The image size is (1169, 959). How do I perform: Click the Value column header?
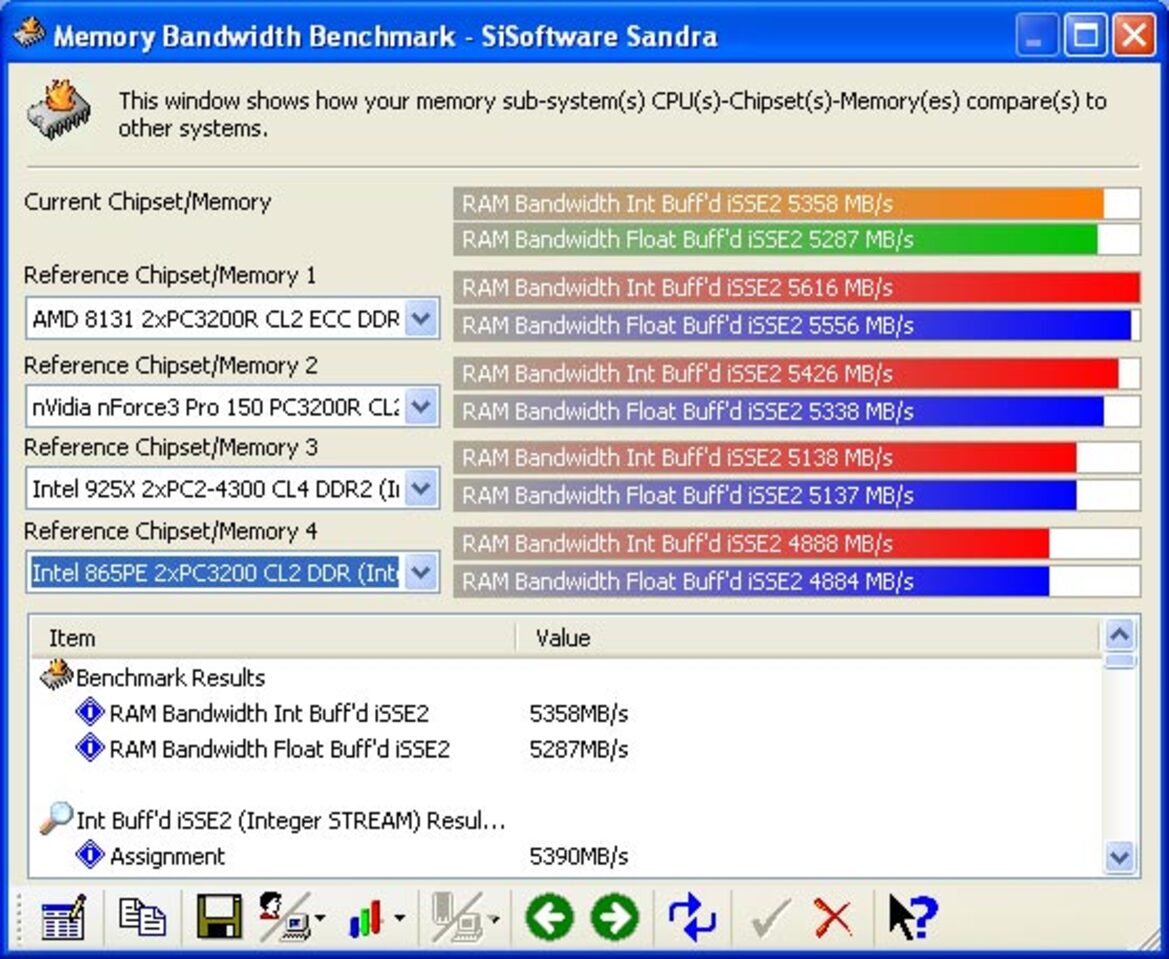[808, 638]
